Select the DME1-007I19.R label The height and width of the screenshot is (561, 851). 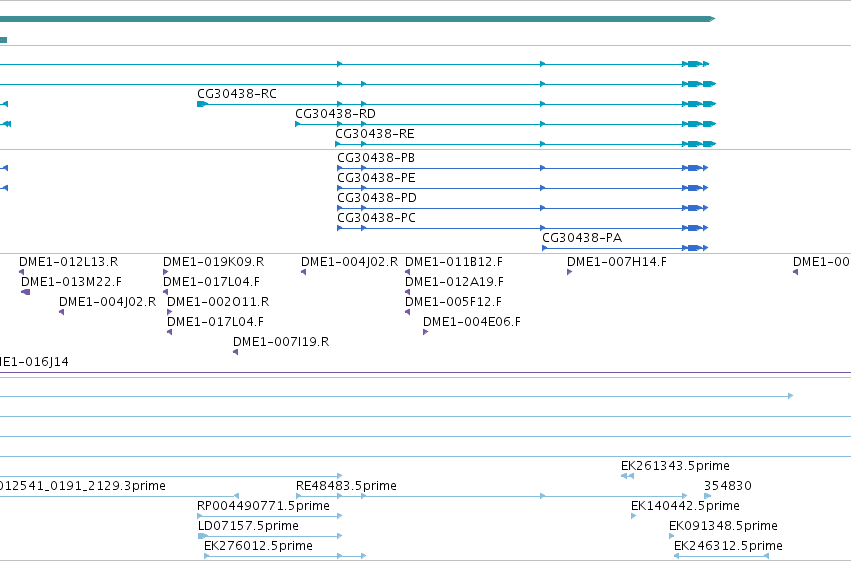point(281,342)
